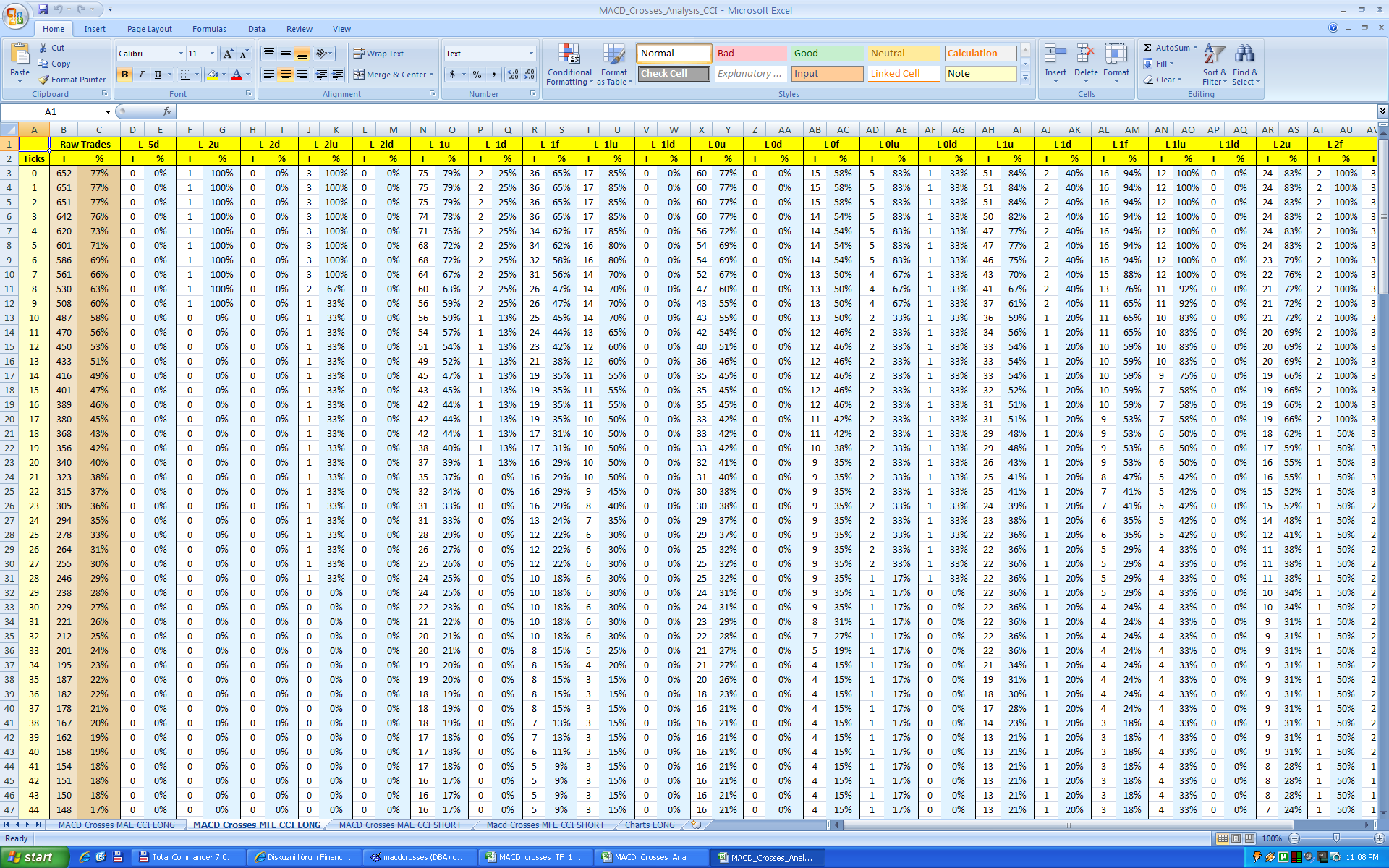Click the Conditional Formatting icon

pyautogui.click(x=569, y=55)
